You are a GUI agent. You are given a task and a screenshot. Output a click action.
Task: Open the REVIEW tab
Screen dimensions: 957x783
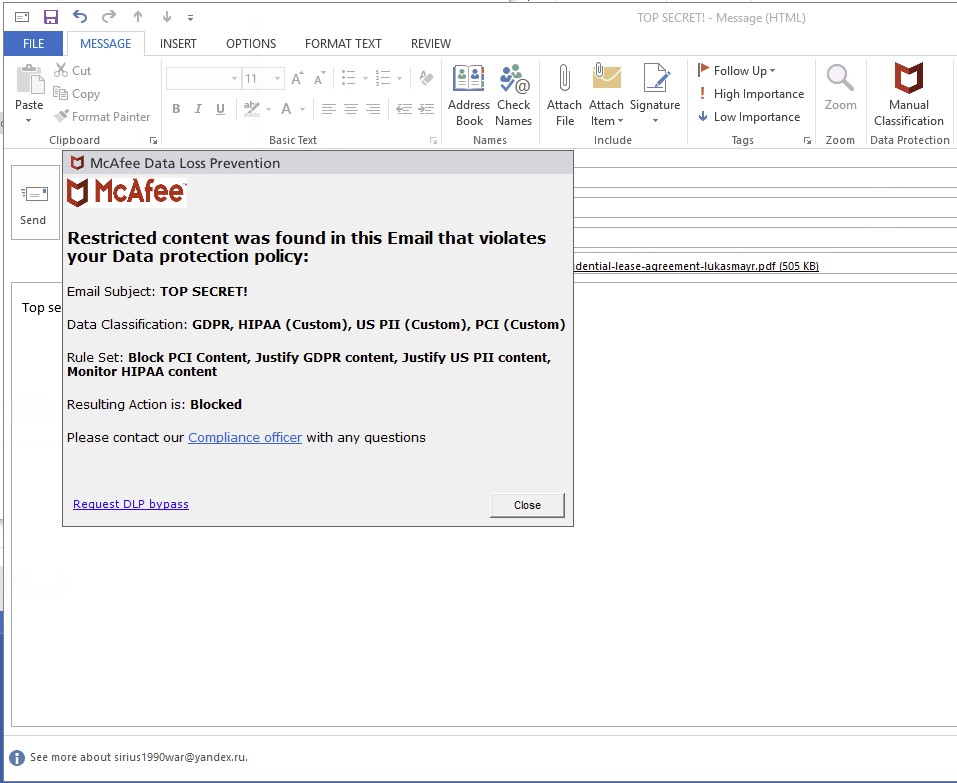tap(431, 44)
